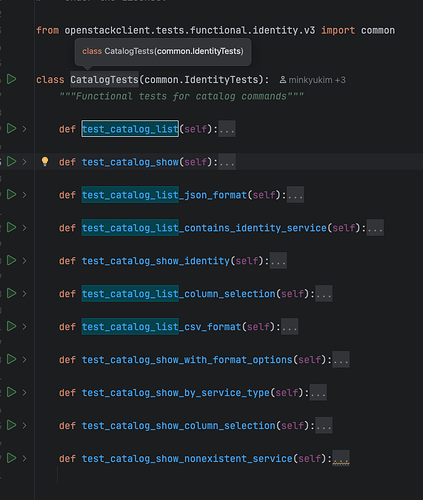The image size is (423, 500).
Task: Unfold test_catalog_show_with_format_options using chevron
Action: point(24,360)
